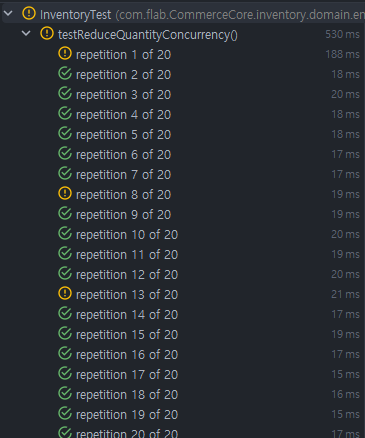This screenshot has width=365, height=438.
Task: Click failed status icon of repetition 8
Action: point(65,193)
